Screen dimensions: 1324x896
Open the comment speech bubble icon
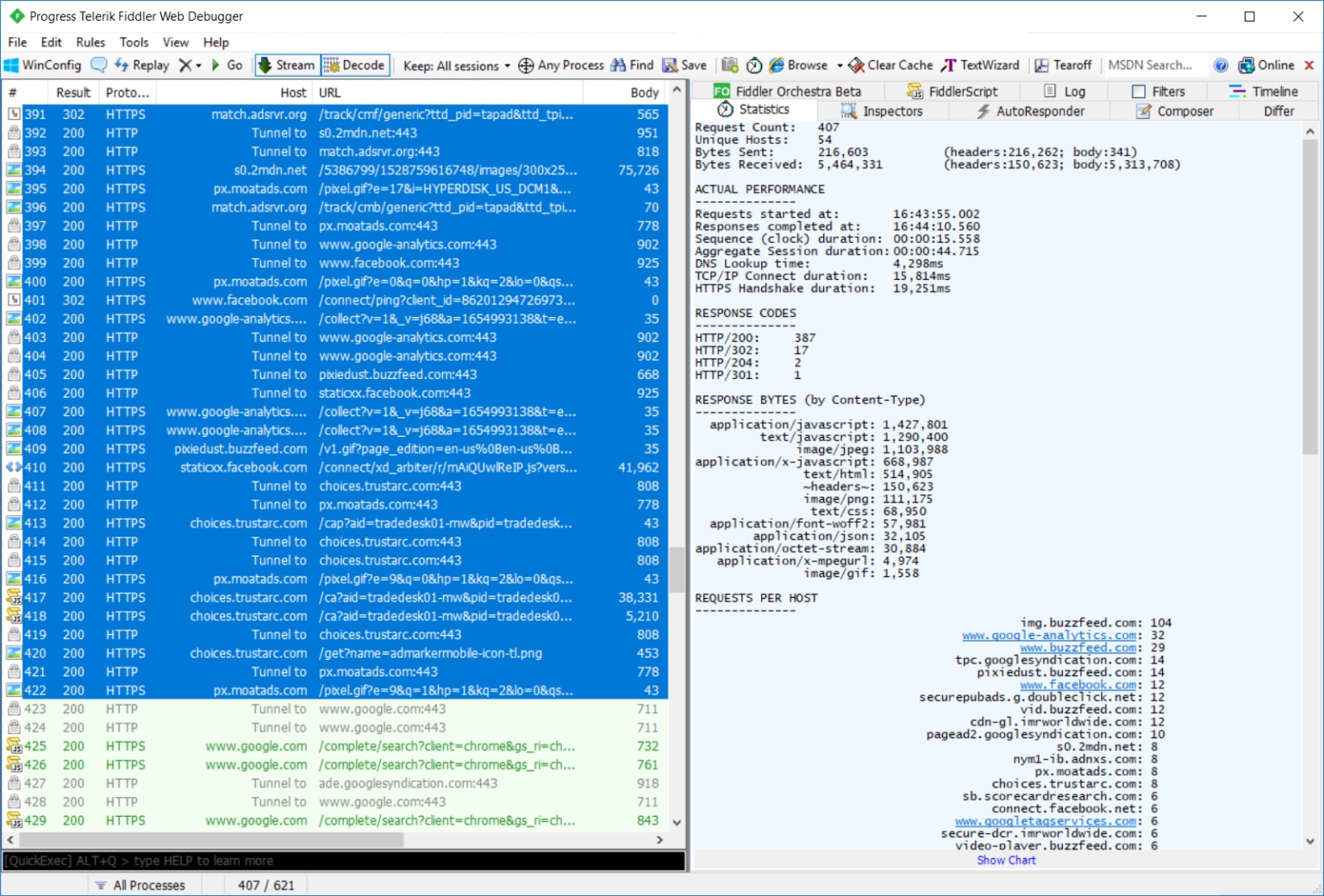[99, 65]
